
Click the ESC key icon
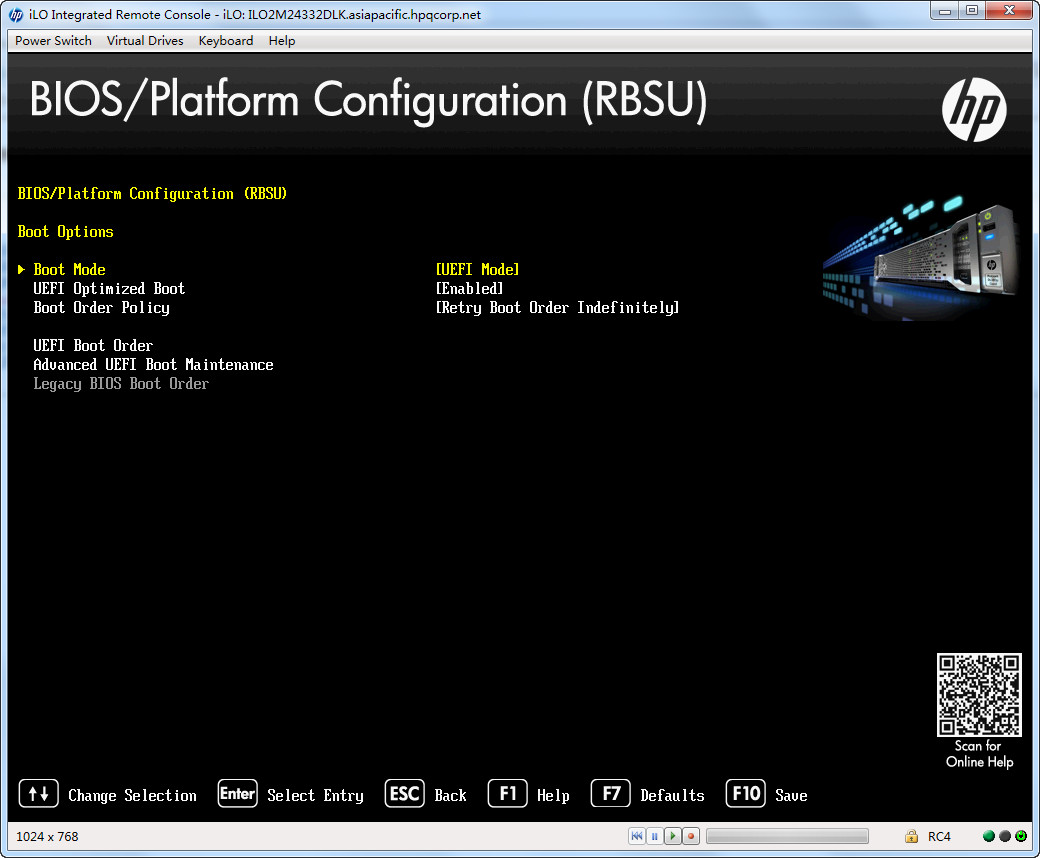[405, 793]
